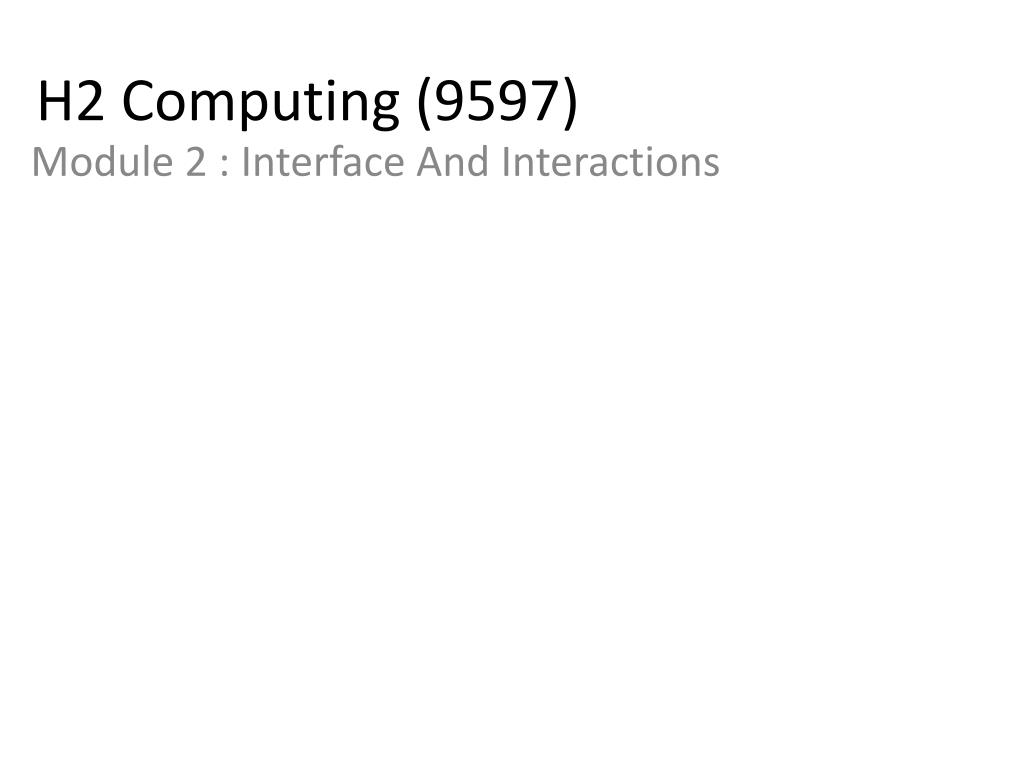Click the digit "2" after "Module"
The width and height of the screenshot is (1024, 768).
coord(196,163)
